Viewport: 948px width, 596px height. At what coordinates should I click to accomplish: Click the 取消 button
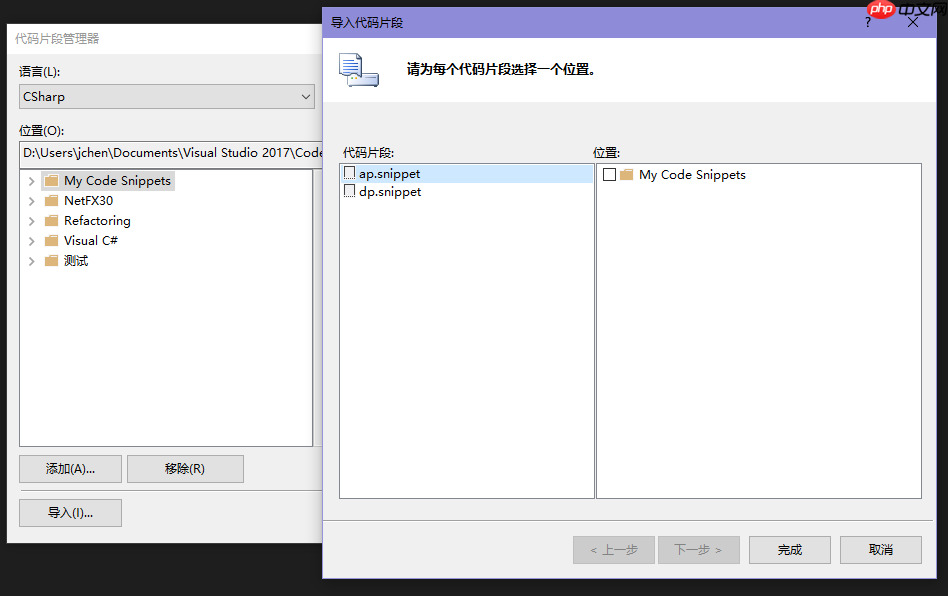pyautogui.click(x=880, y=549)
